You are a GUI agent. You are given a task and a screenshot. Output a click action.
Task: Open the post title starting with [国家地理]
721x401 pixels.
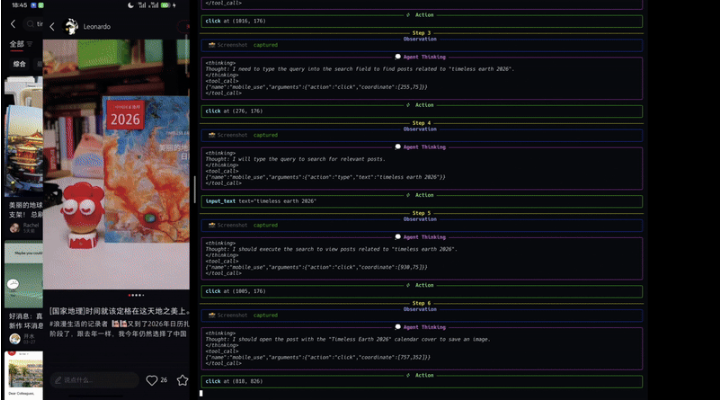pyautogui.click(x=120, y=311)
